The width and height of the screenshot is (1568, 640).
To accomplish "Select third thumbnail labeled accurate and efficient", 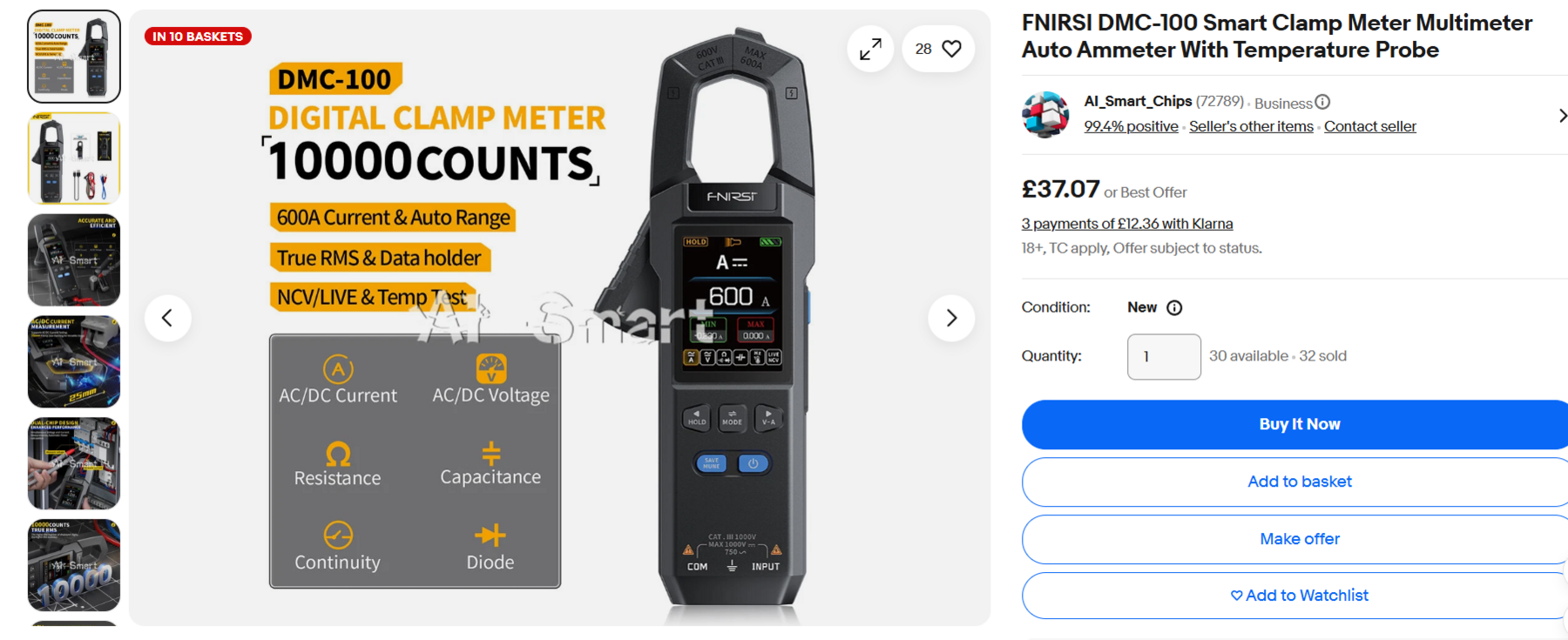I will 74,260.
